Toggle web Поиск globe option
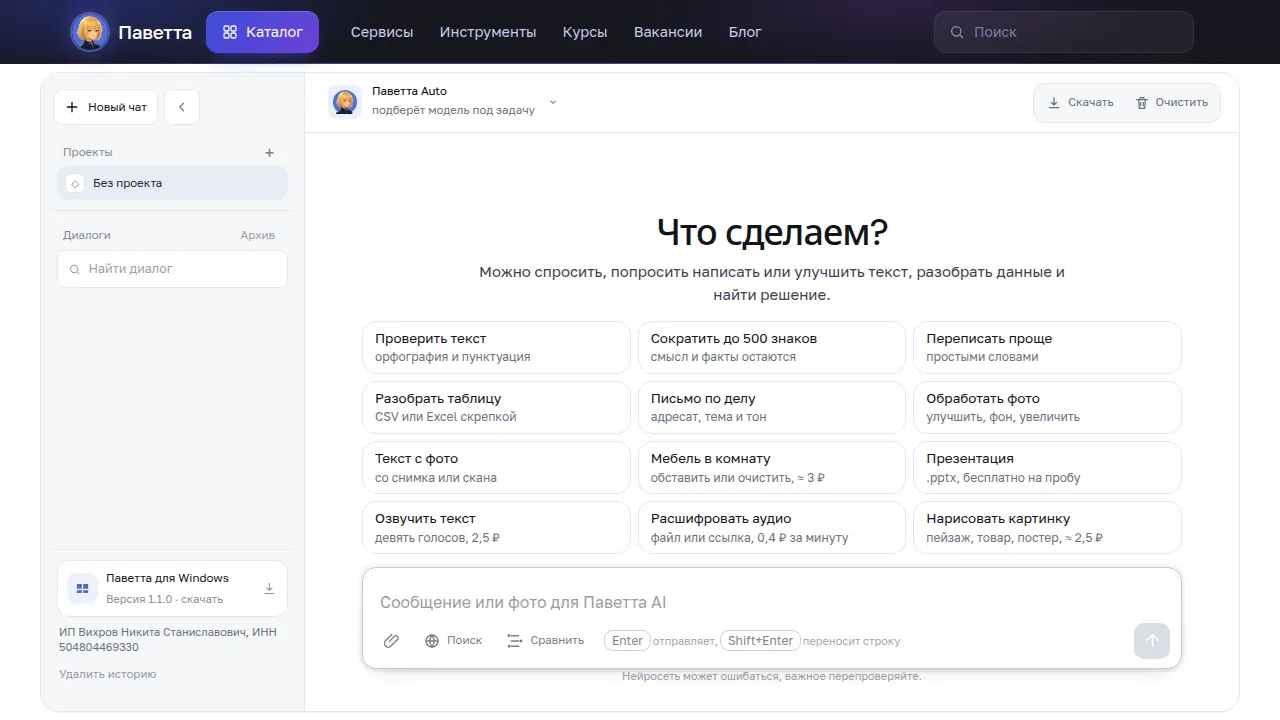The height and width of the screenshot is (720, 1280). [x=453, y=641]
